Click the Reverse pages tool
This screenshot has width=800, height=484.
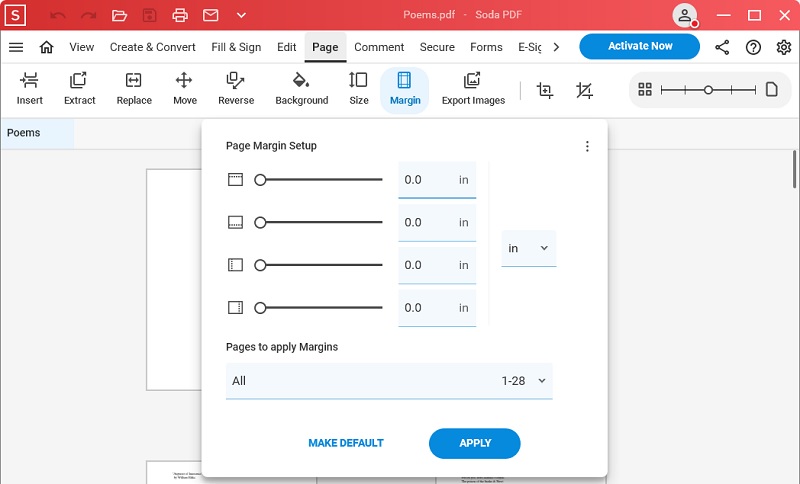236,89
